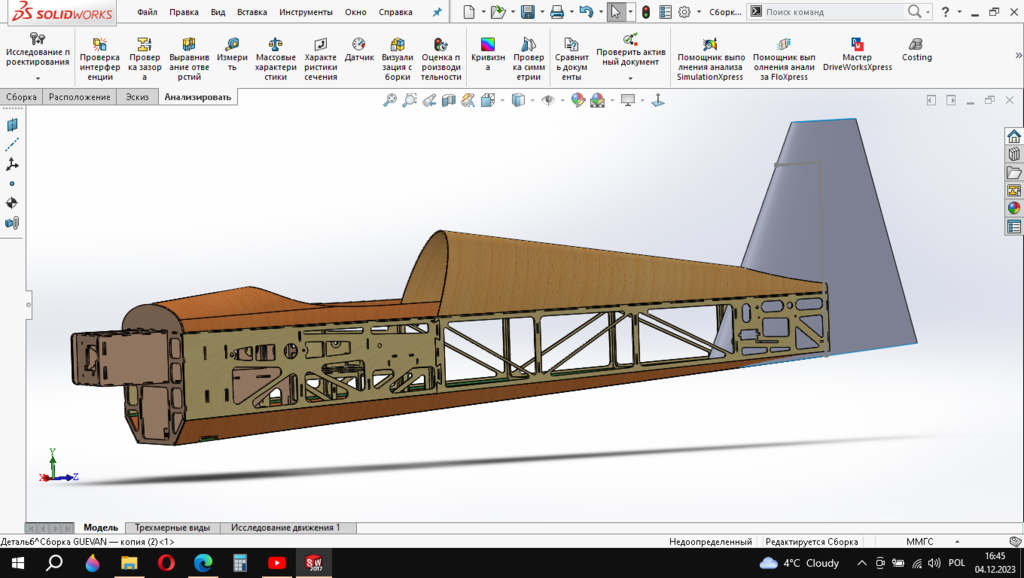Expand the Исследование проектирования dropdown arrow

pos(38,78)
